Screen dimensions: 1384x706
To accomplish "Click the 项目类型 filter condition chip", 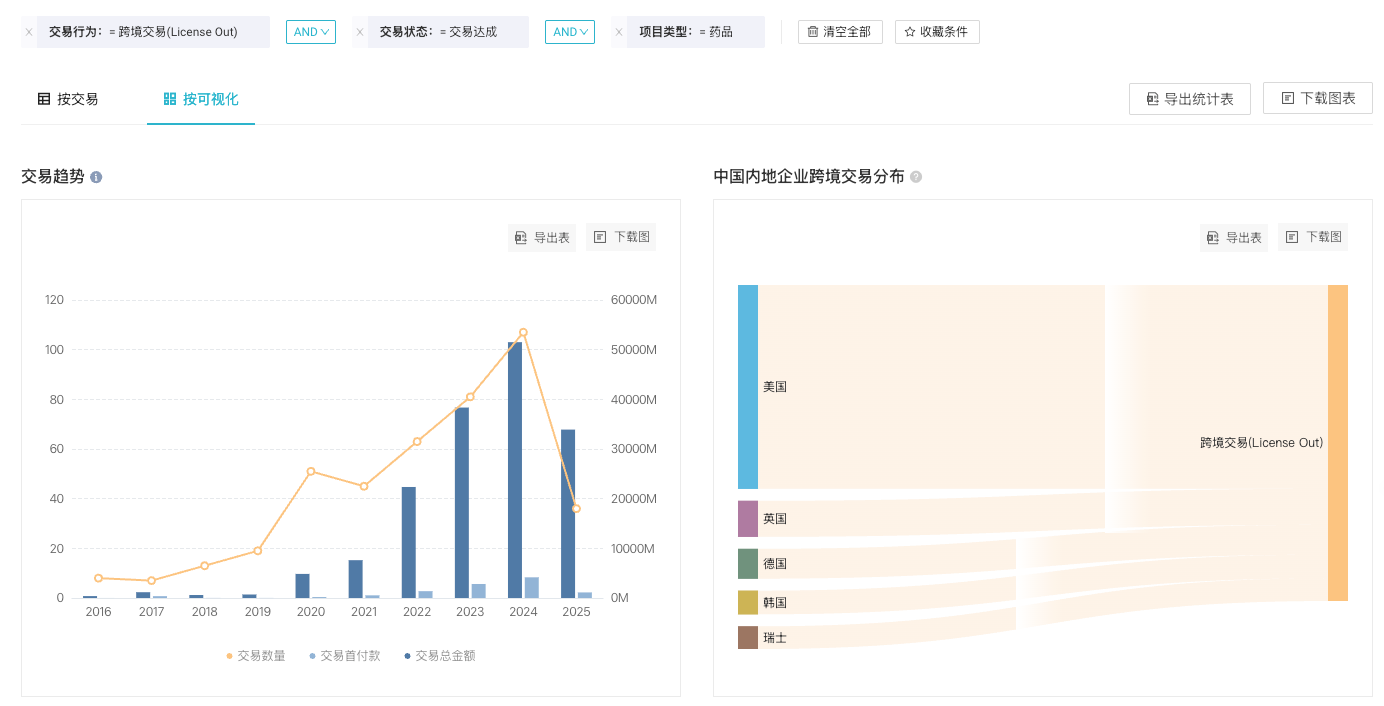I will tap(695, 32).
